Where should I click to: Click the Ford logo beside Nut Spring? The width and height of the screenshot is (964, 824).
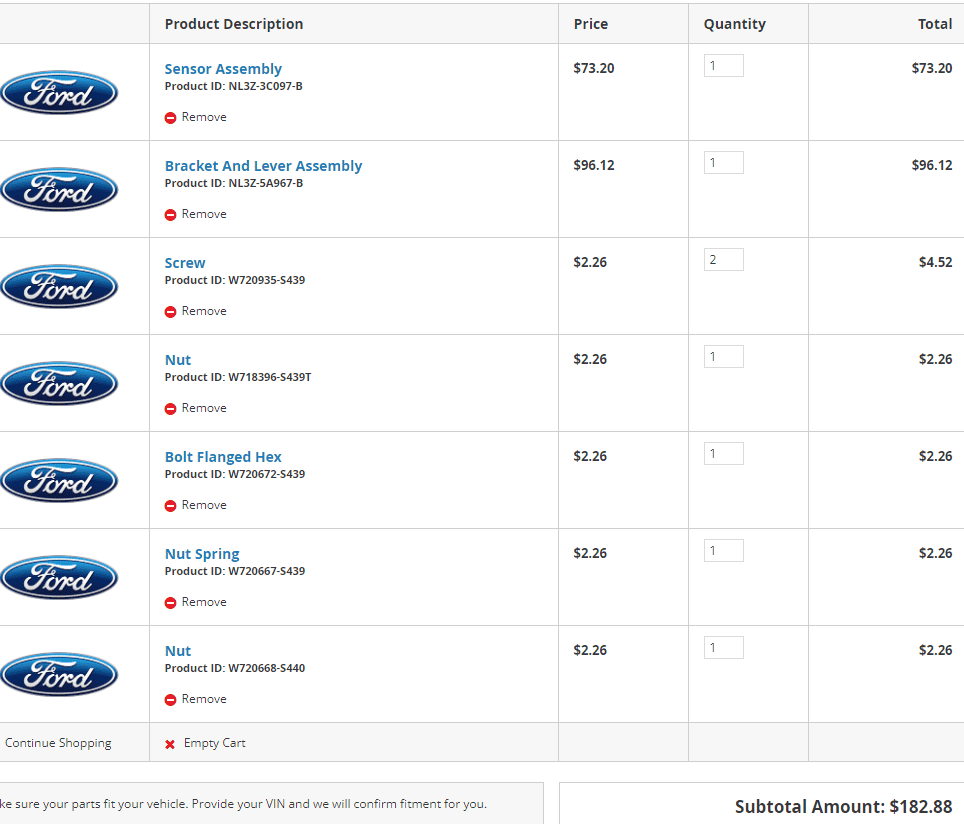[x=59, y=578]
